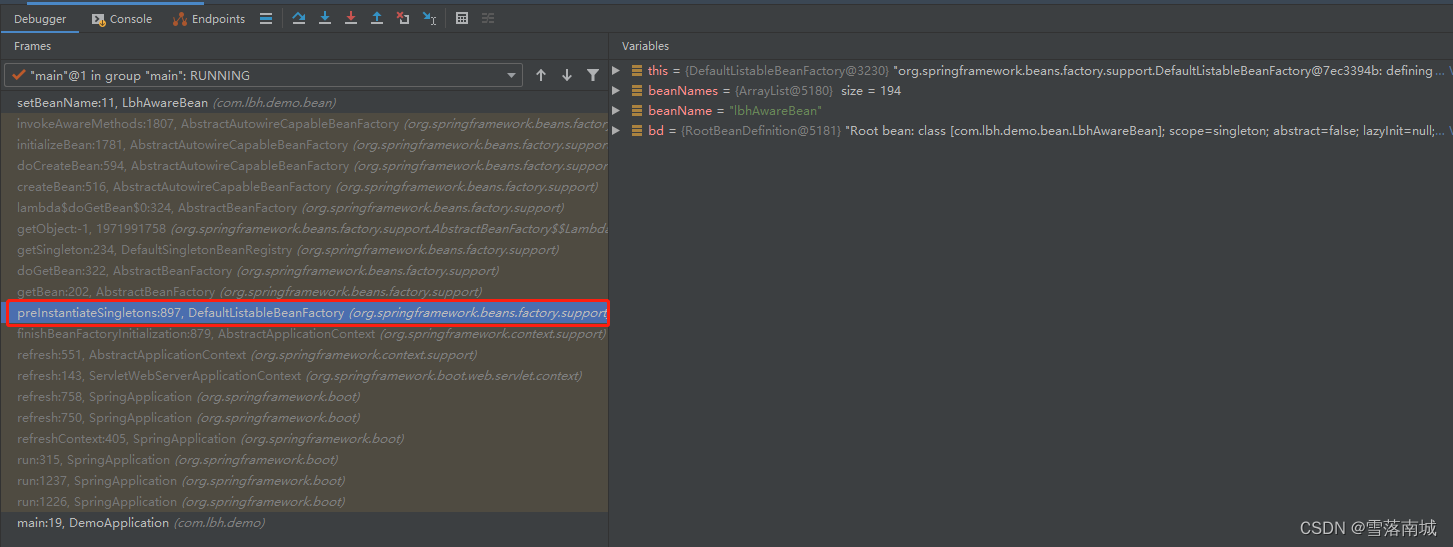This screenshot has height=547, width=1453.
Task: Click the Frames panel header
Action: [x=33, y=46]
